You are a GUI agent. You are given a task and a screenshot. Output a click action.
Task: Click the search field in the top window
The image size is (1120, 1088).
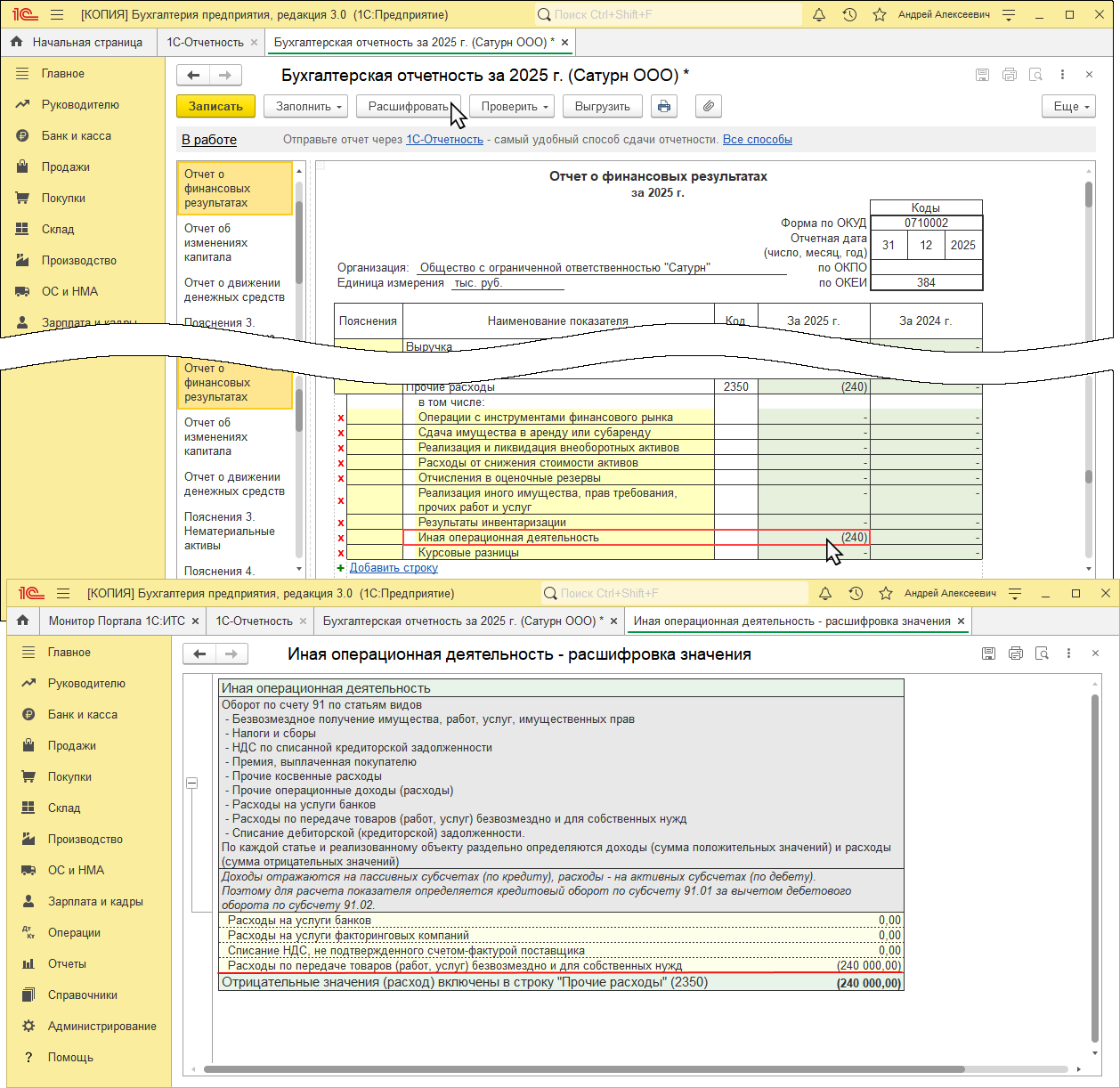669,14
